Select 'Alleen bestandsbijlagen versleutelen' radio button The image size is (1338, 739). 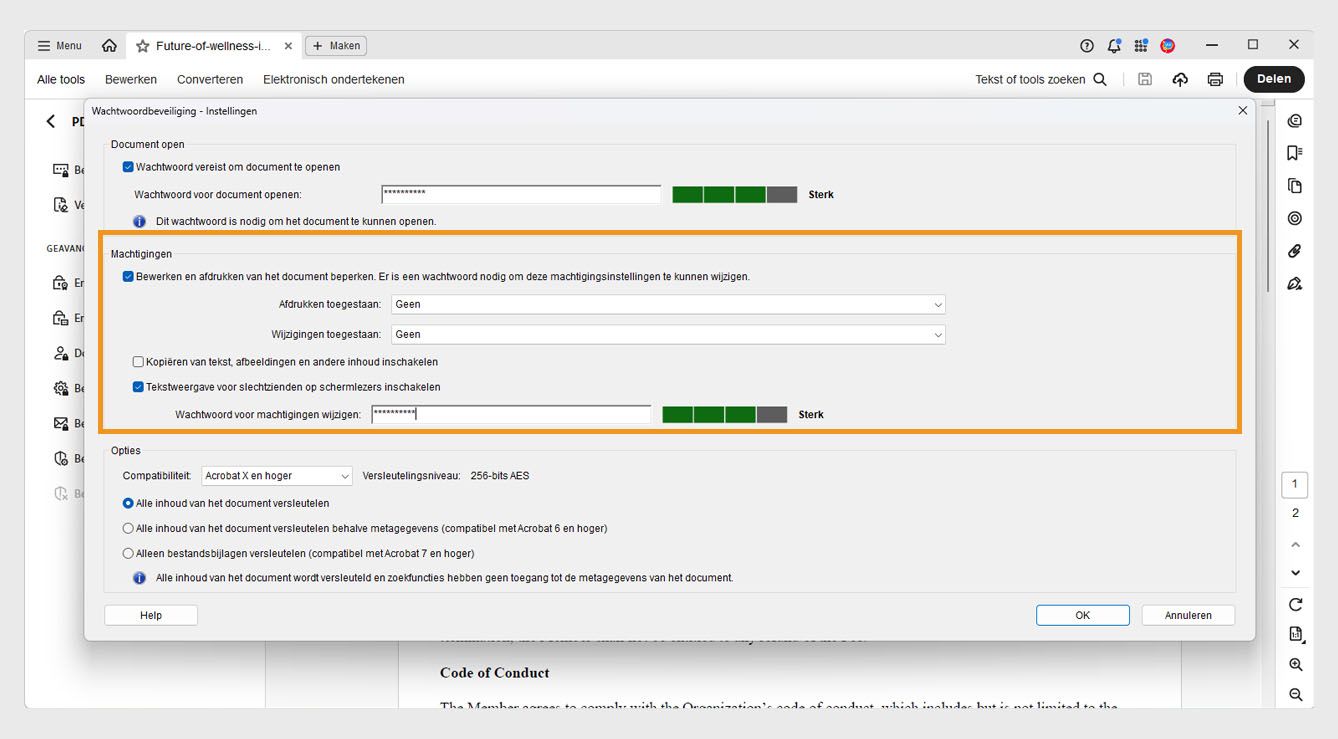click(128, 552)
